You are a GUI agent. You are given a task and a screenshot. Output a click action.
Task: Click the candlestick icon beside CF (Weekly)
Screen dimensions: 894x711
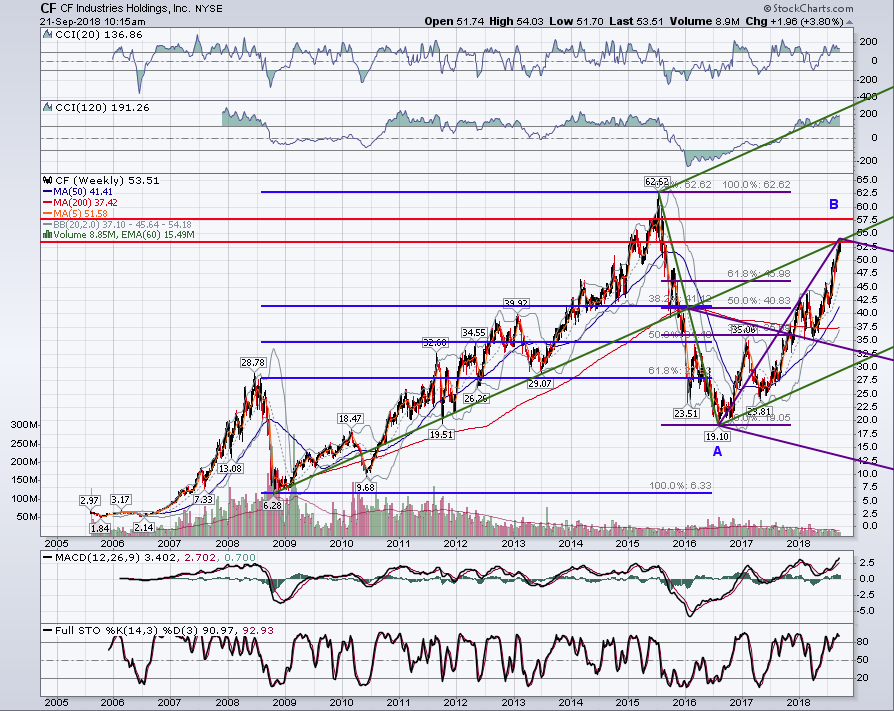pyautogui.click(x=48, y=181)
